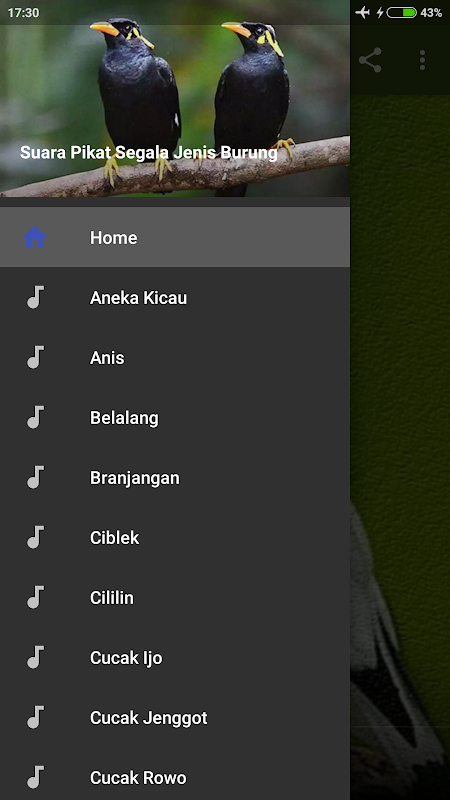The image size is (450, 800).
Task: Tap music note icon beside Anis
Action: (x=35, y=357)
